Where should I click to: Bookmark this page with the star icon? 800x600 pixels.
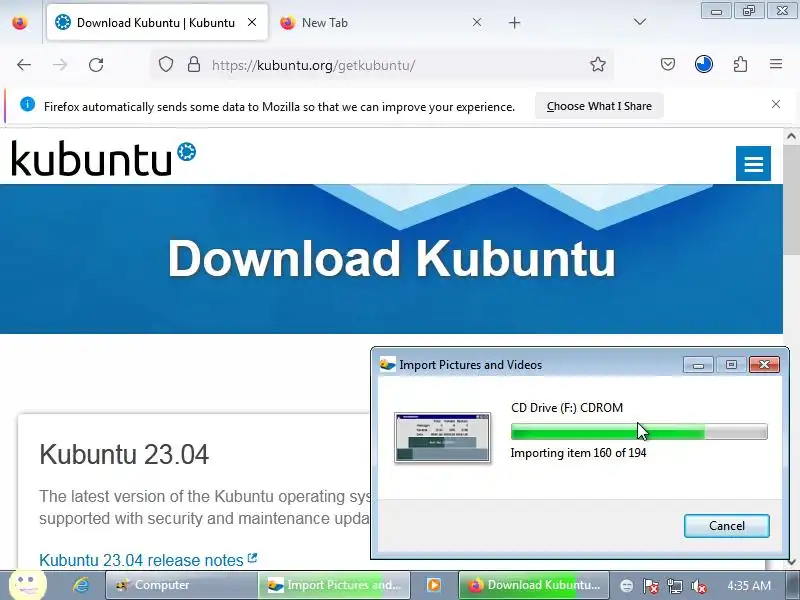597,64
